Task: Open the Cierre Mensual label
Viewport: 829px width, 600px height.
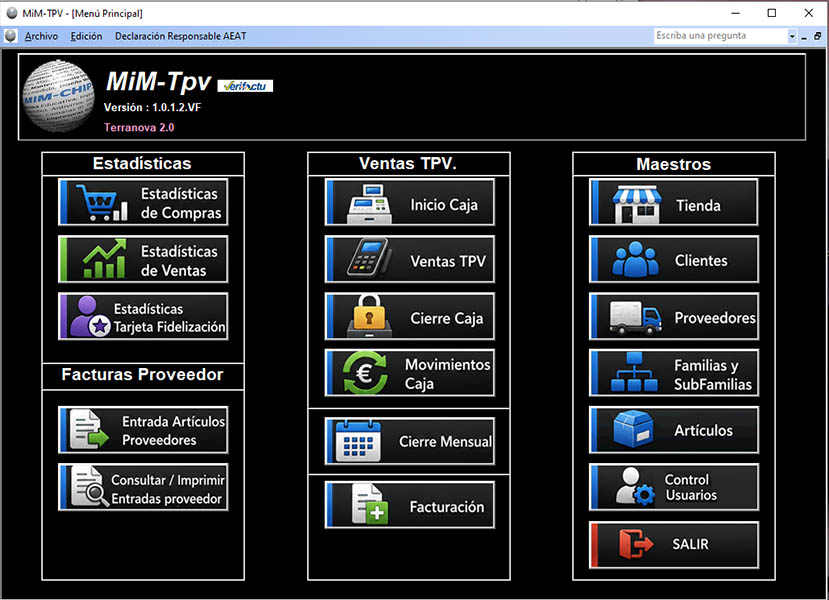Action: point(445,441)
